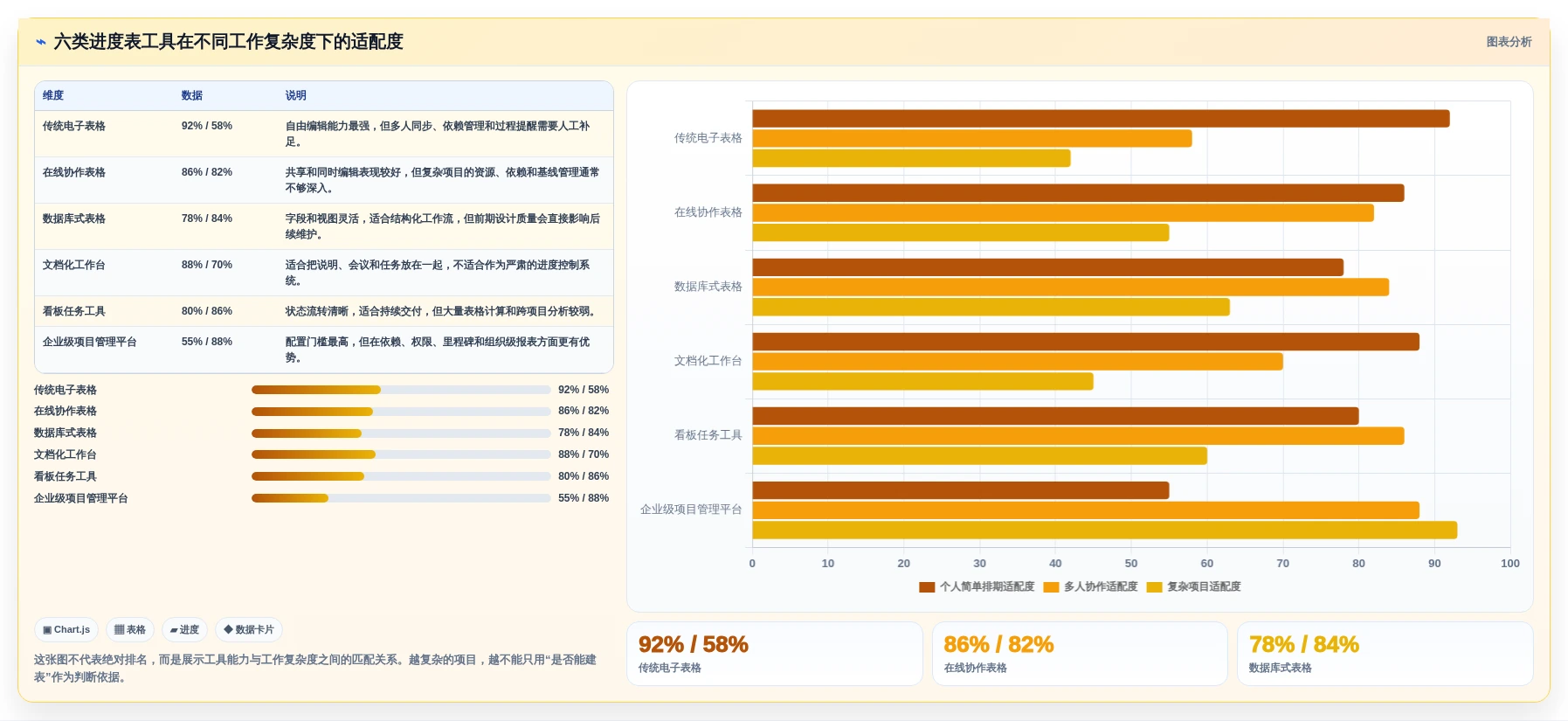This screenshot has width=1568, height=721.
Task: Click the title 六类进度表工具在不同工作复杂度下的适配度
Action: click(228, 42)
